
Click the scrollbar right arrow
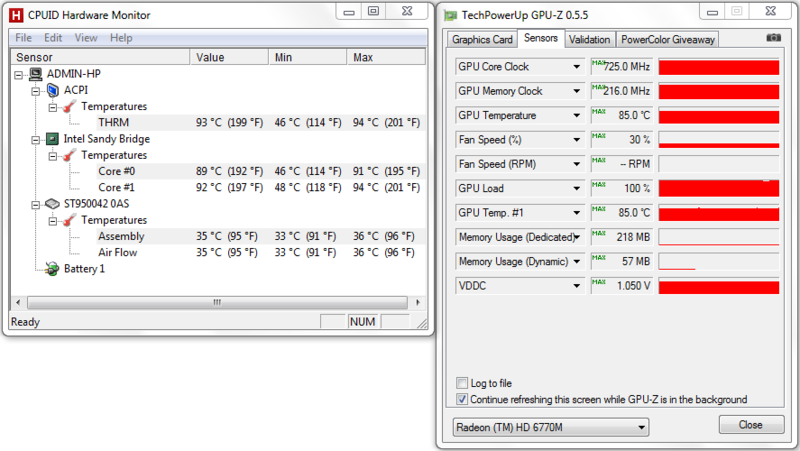[x=418, y=303]
